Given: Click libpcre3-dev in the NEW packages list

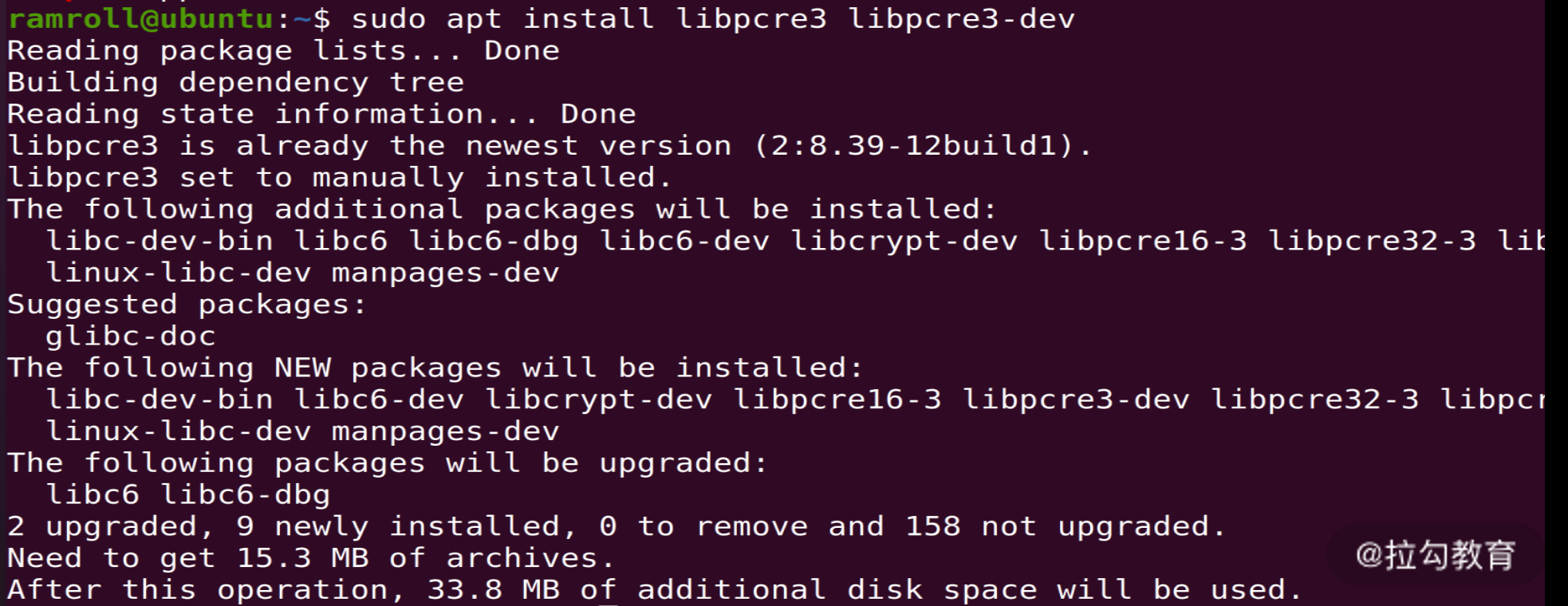Looking at the screenshot, I should tap(1076, 399).
